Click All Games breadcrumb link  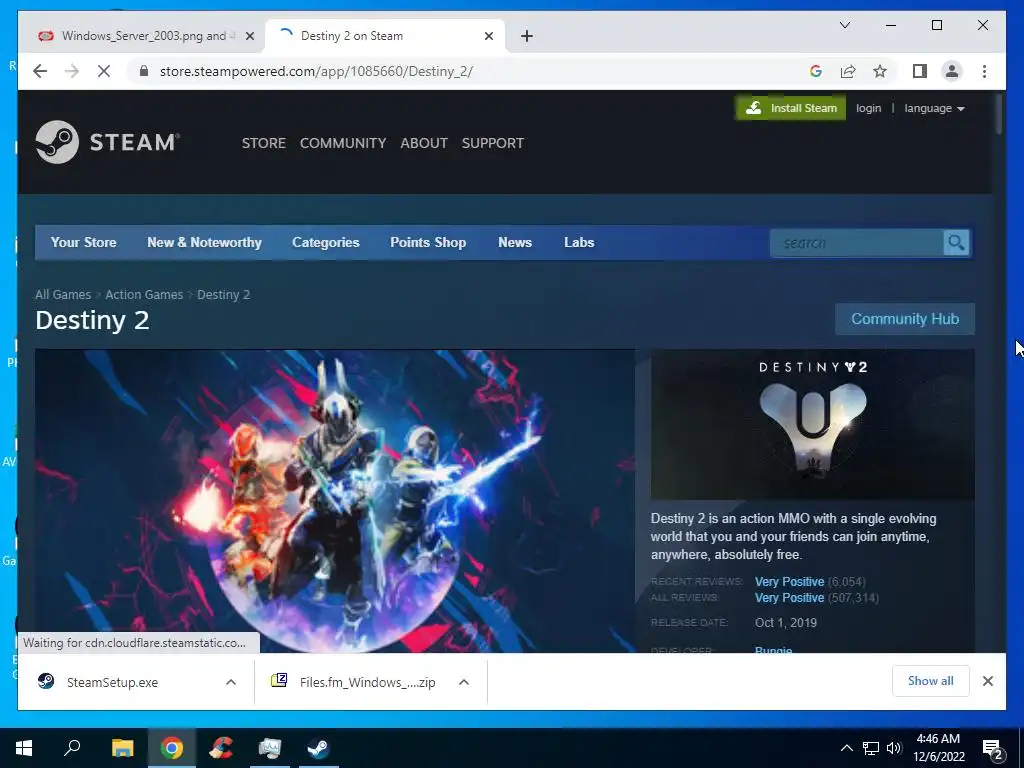click(63, 295)
